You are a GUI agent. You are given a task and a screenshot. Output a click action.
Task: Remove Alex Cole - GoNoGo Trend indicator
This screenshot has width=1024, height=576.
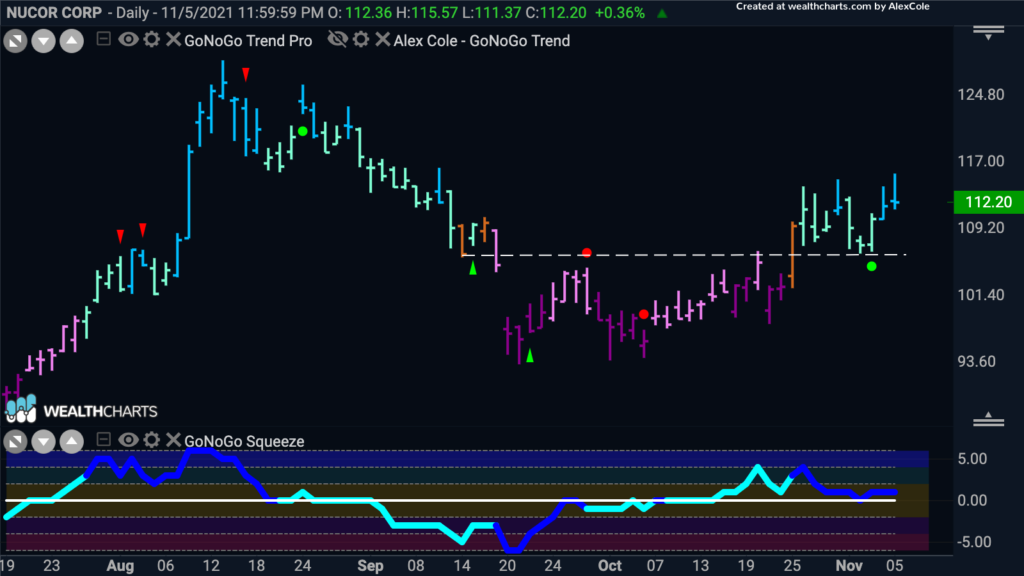[x=383, y=41]
